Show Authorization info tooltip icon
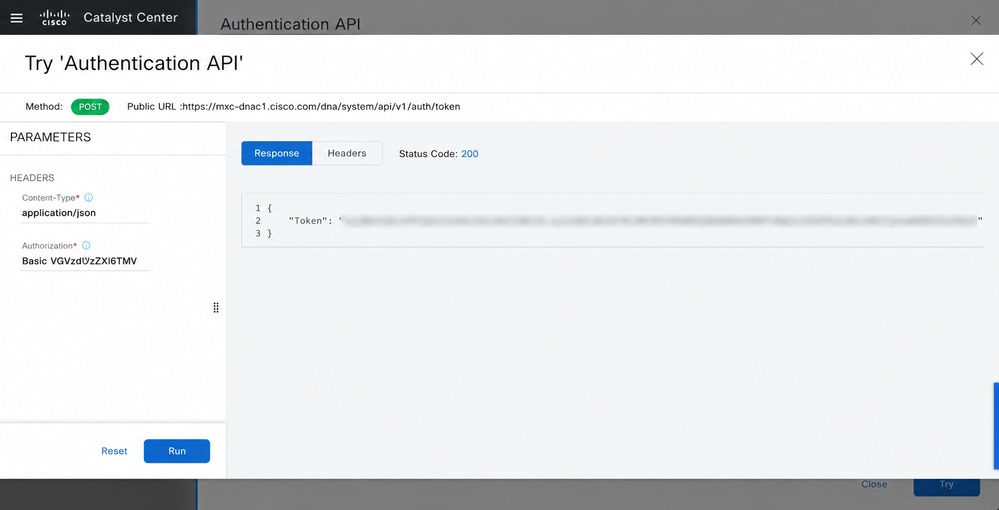The image size is (999, 510). pos(86,245)
